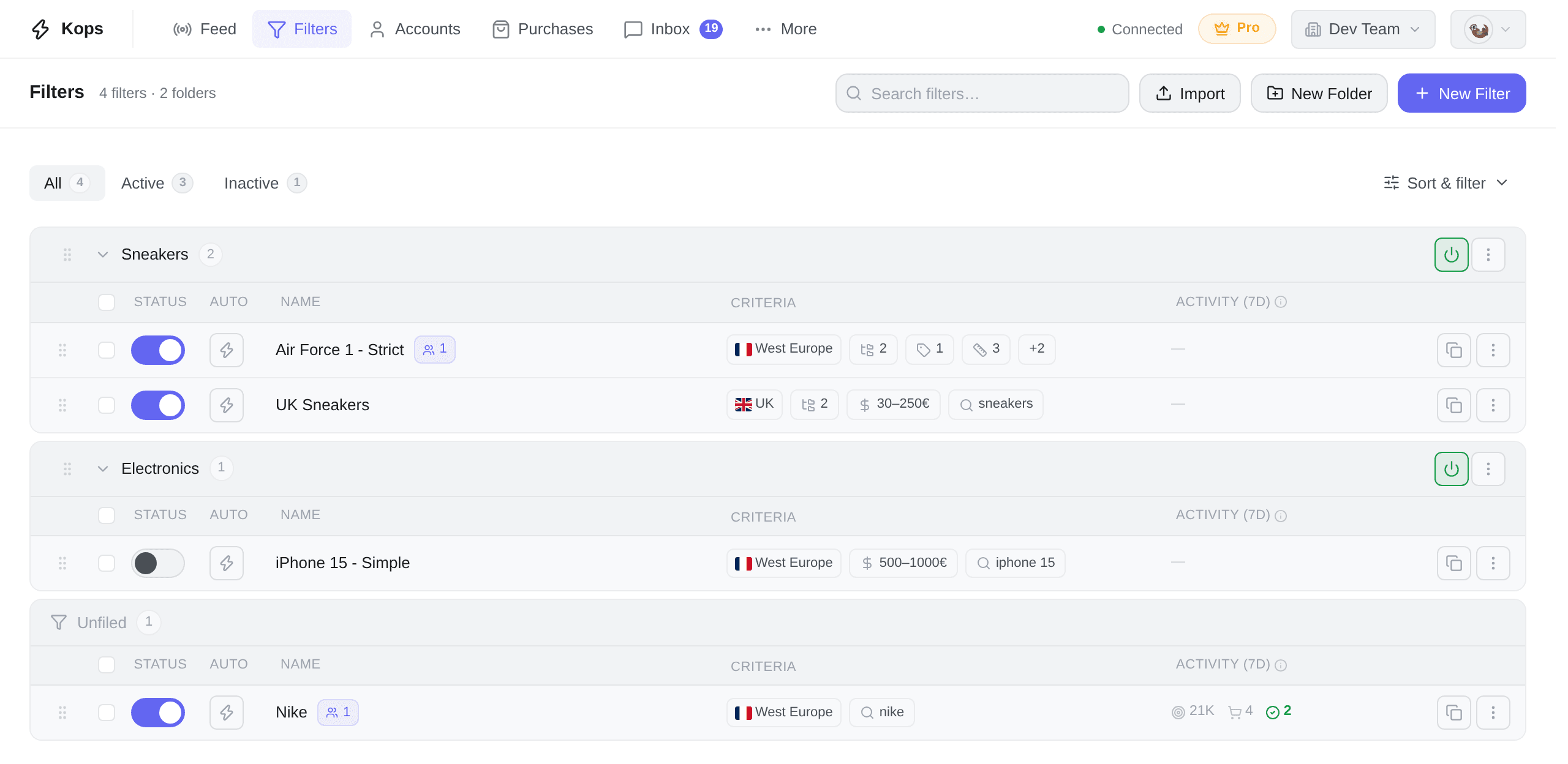Viewport: 1568px width, 764px height.
Task: Select all filters in Sneakers folder
Action: [107, 302]
